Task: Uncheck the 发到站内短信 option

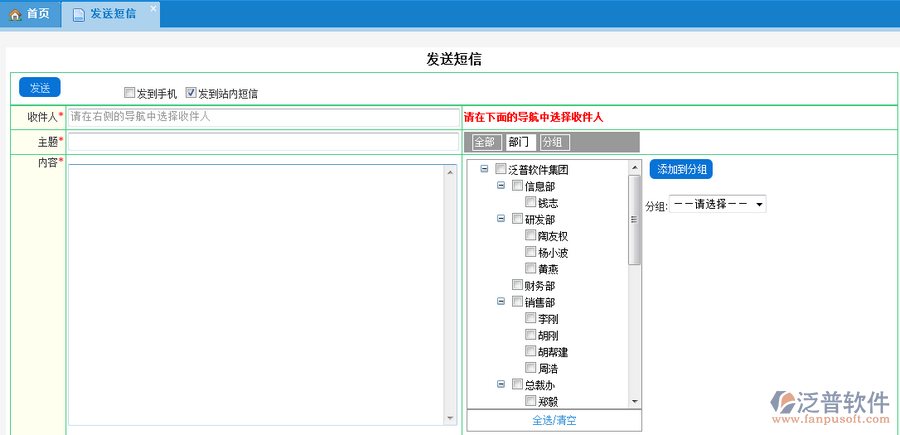Action: (191, 93)
